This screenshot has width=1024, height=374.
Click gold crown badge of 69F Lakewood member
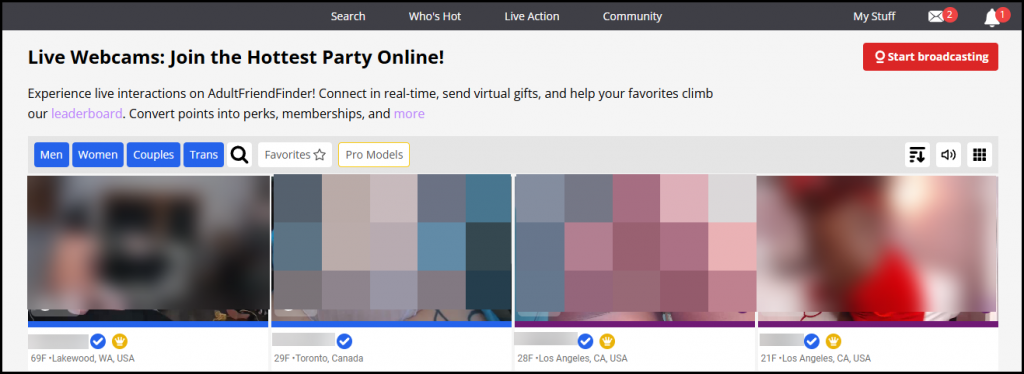(120, 341)
